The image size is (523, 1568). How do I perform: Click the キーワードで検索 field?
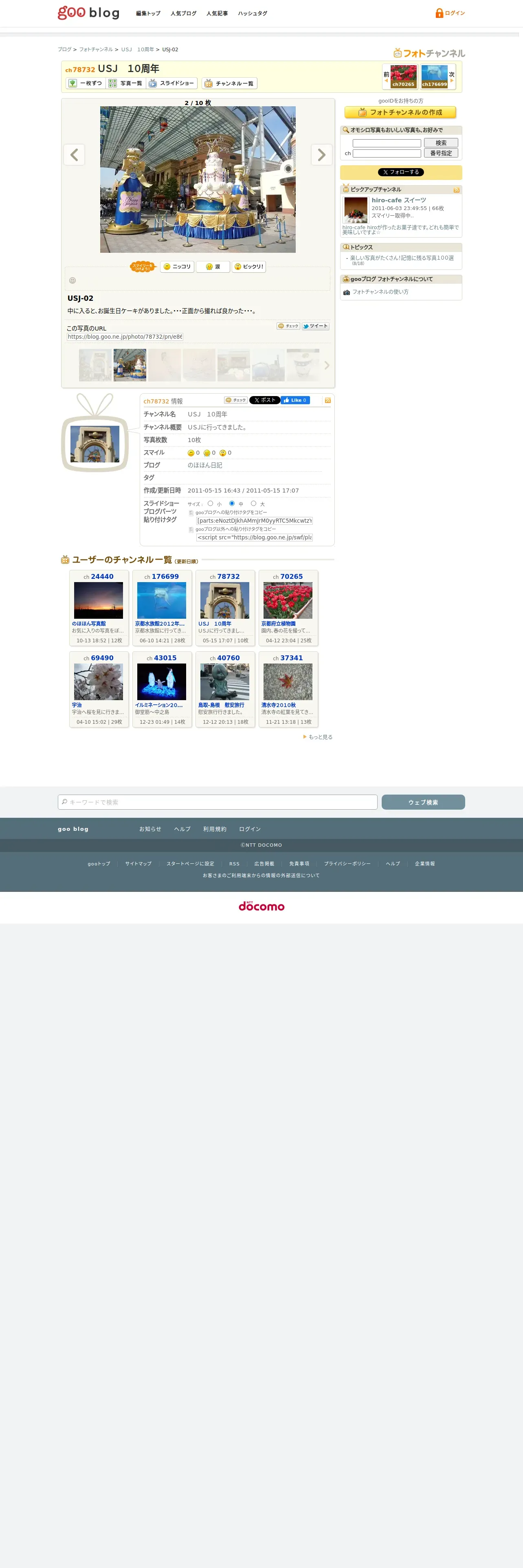click(x=218, y=802)
